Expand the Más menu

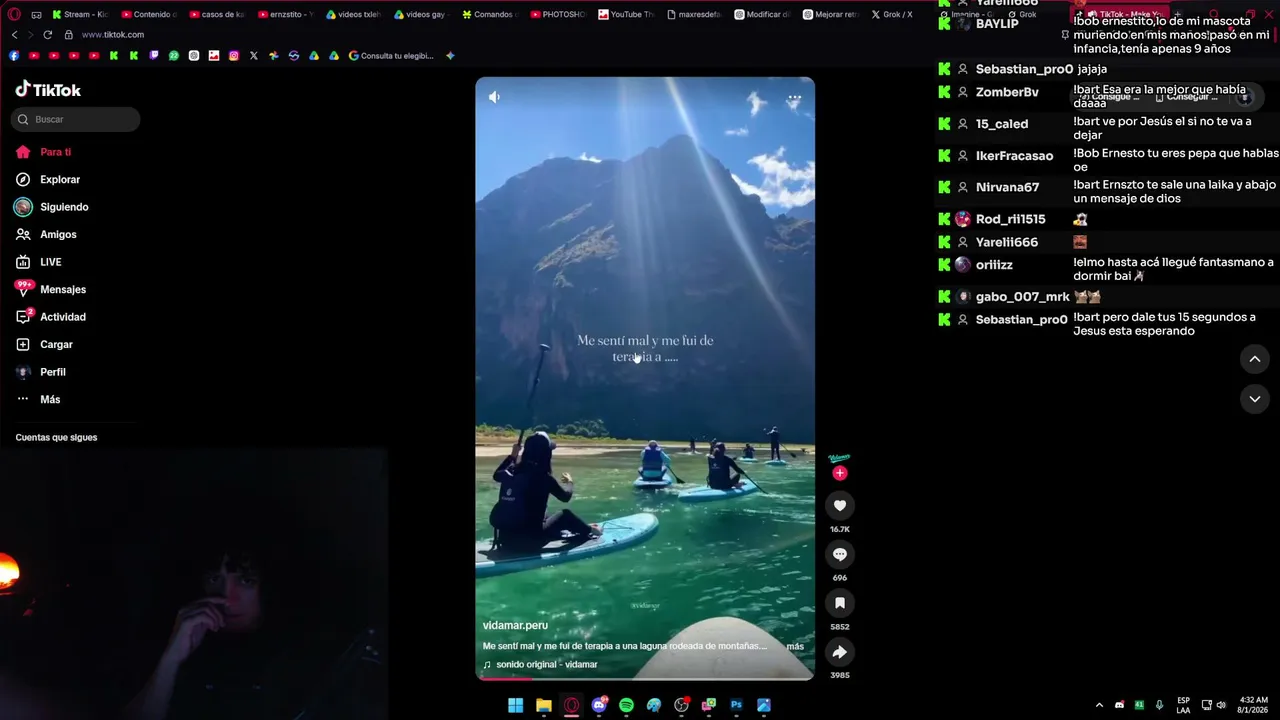click(38, 399)
